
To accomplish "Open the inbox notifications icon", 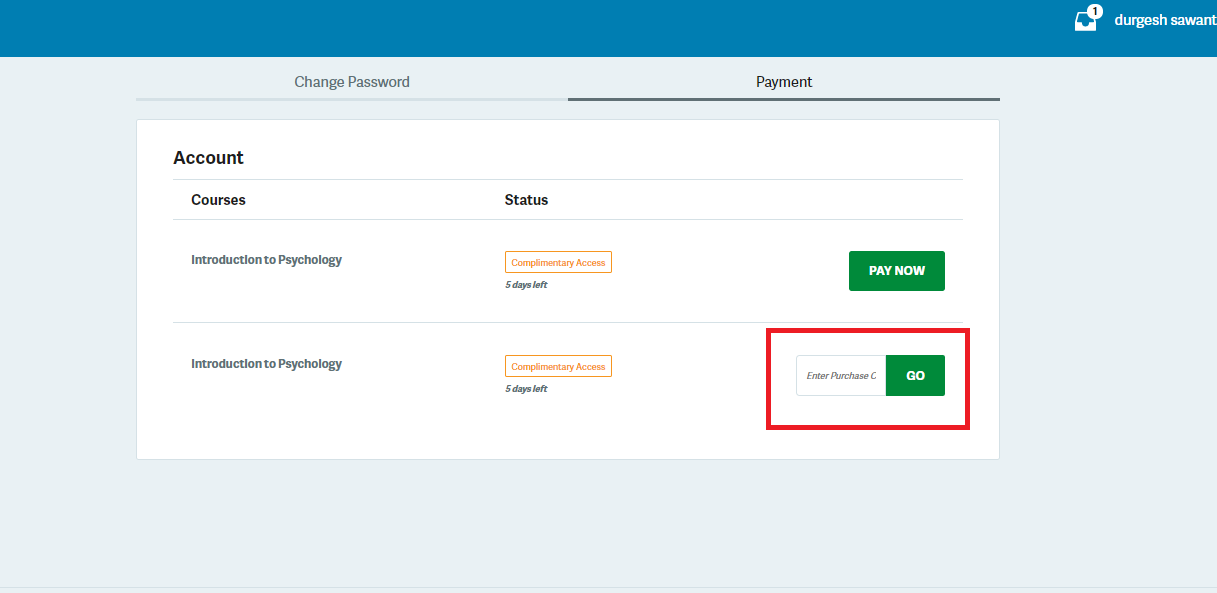I will click(x=1085, y=22).
